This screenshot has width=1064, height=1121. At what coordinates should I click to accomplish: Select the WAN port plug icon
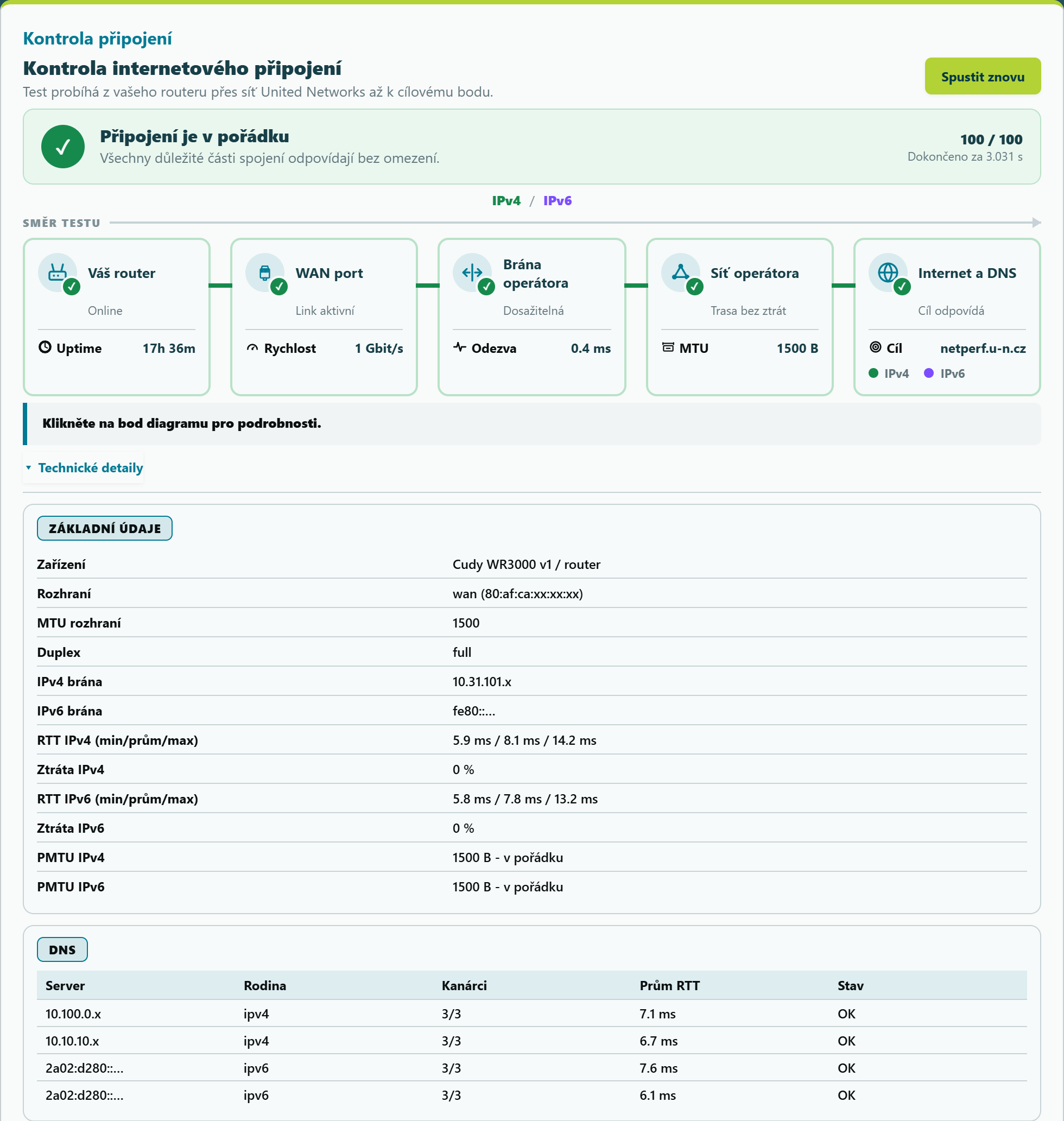(x=265, y=273)
